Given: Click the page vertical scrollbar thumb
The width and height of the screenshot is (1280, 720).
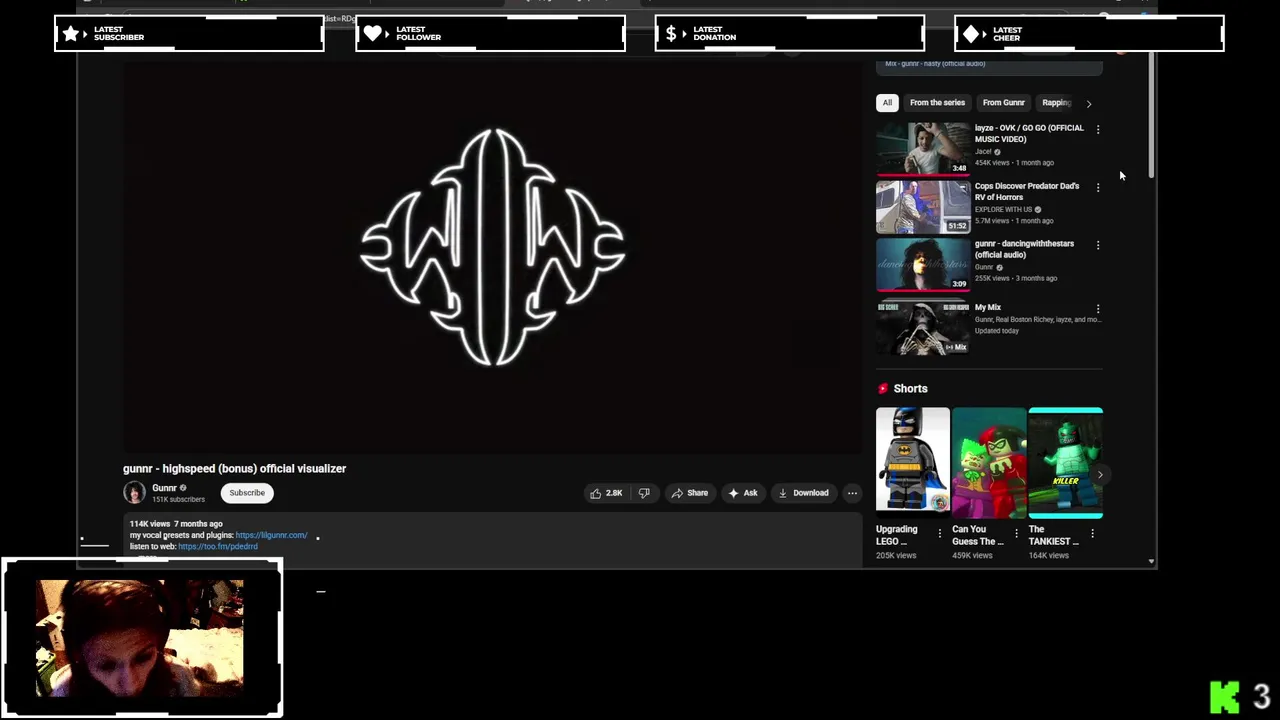Looking at the screenshot, I should click(1151, 115).
